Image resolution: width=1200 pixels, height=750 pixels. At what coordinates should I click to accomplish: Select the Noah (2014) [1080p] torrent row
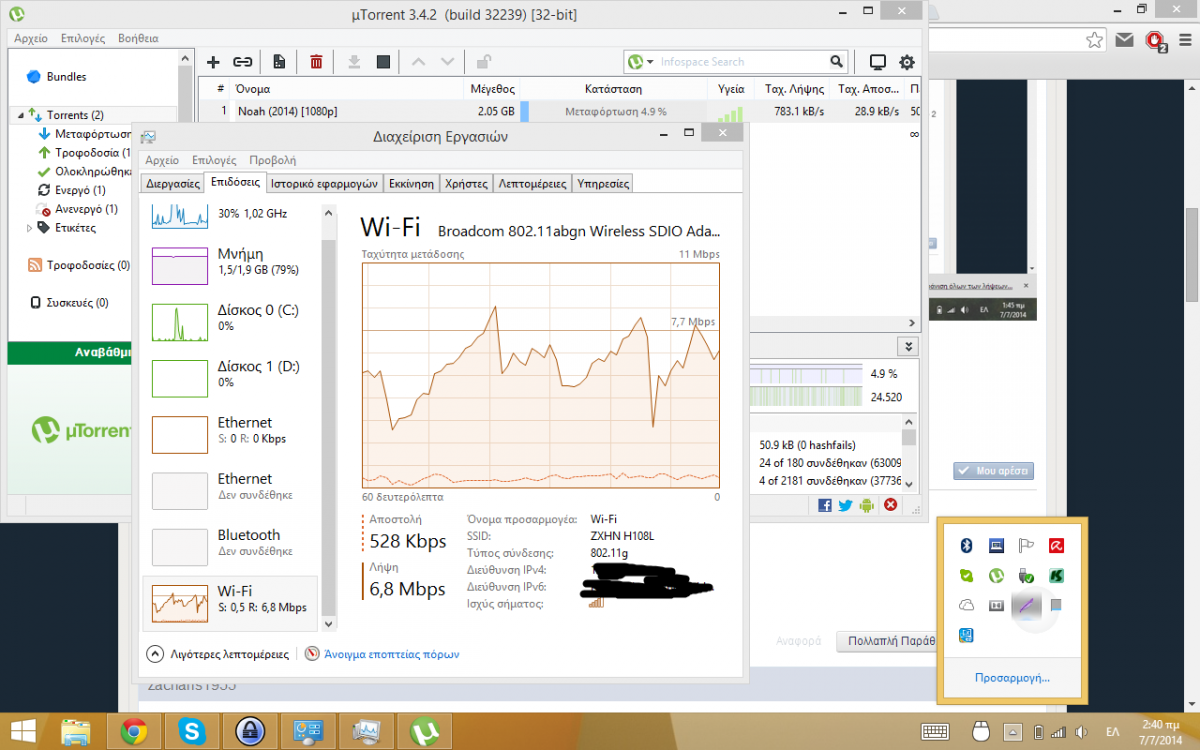(x=560, y=111)
